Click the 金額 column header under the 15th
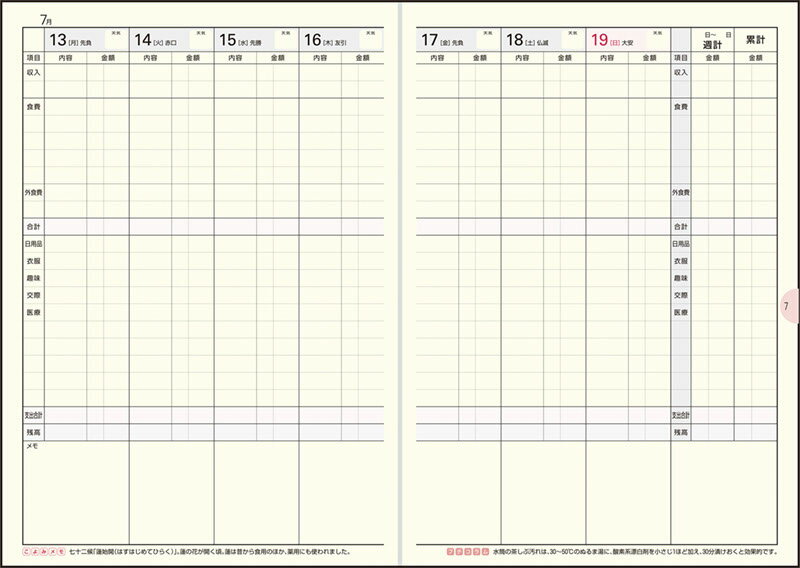 [278, 58]
